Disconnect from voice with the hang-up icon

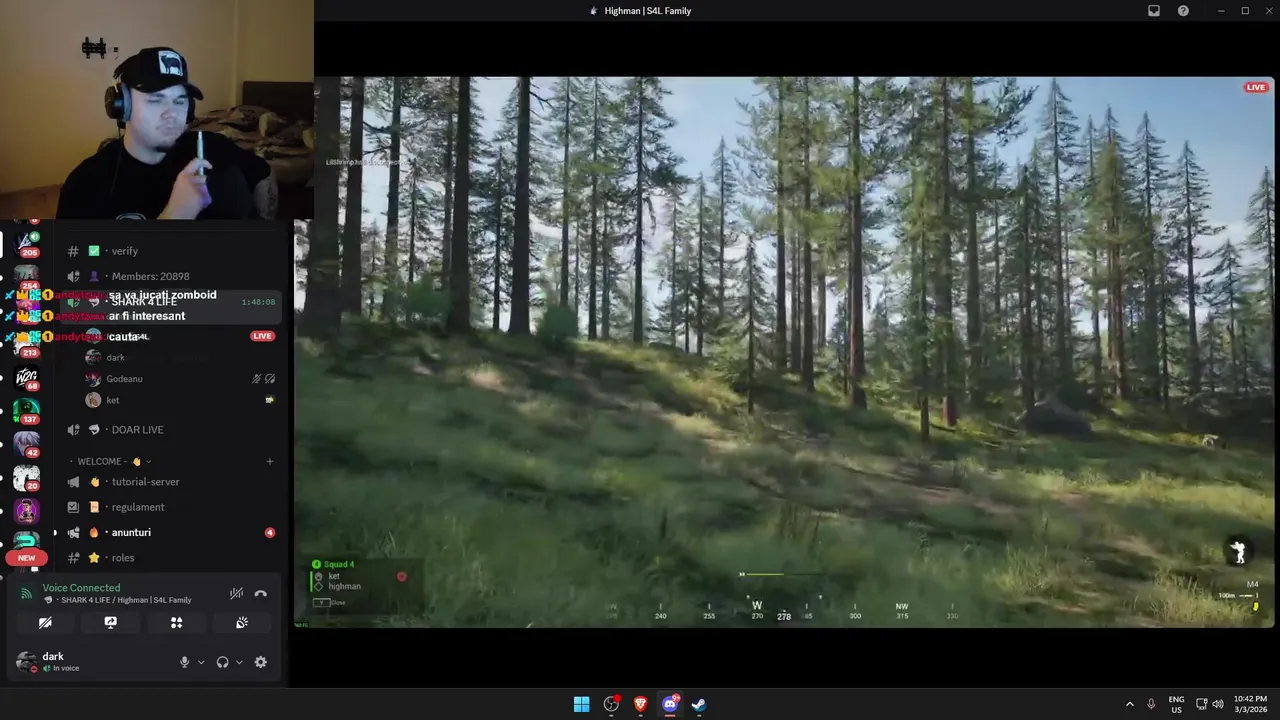261,593
